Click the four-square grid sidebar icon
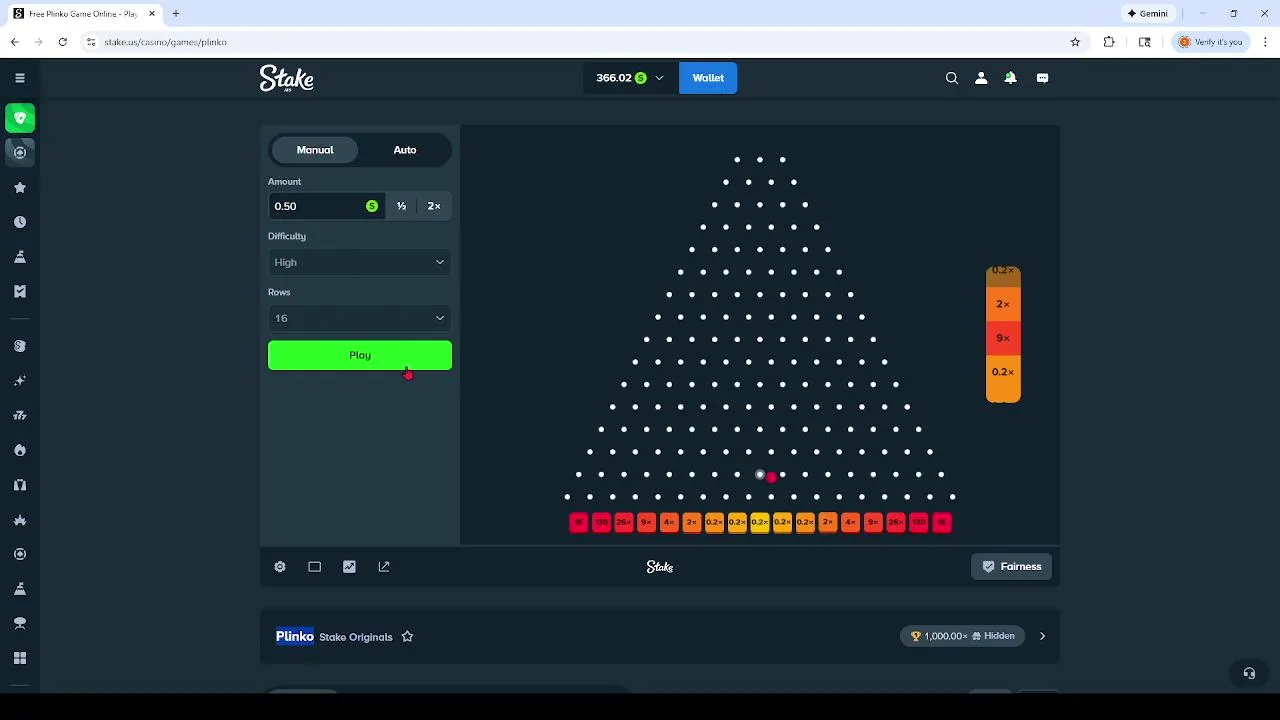The image size is (1280, 720). click(x=20, y=658)
